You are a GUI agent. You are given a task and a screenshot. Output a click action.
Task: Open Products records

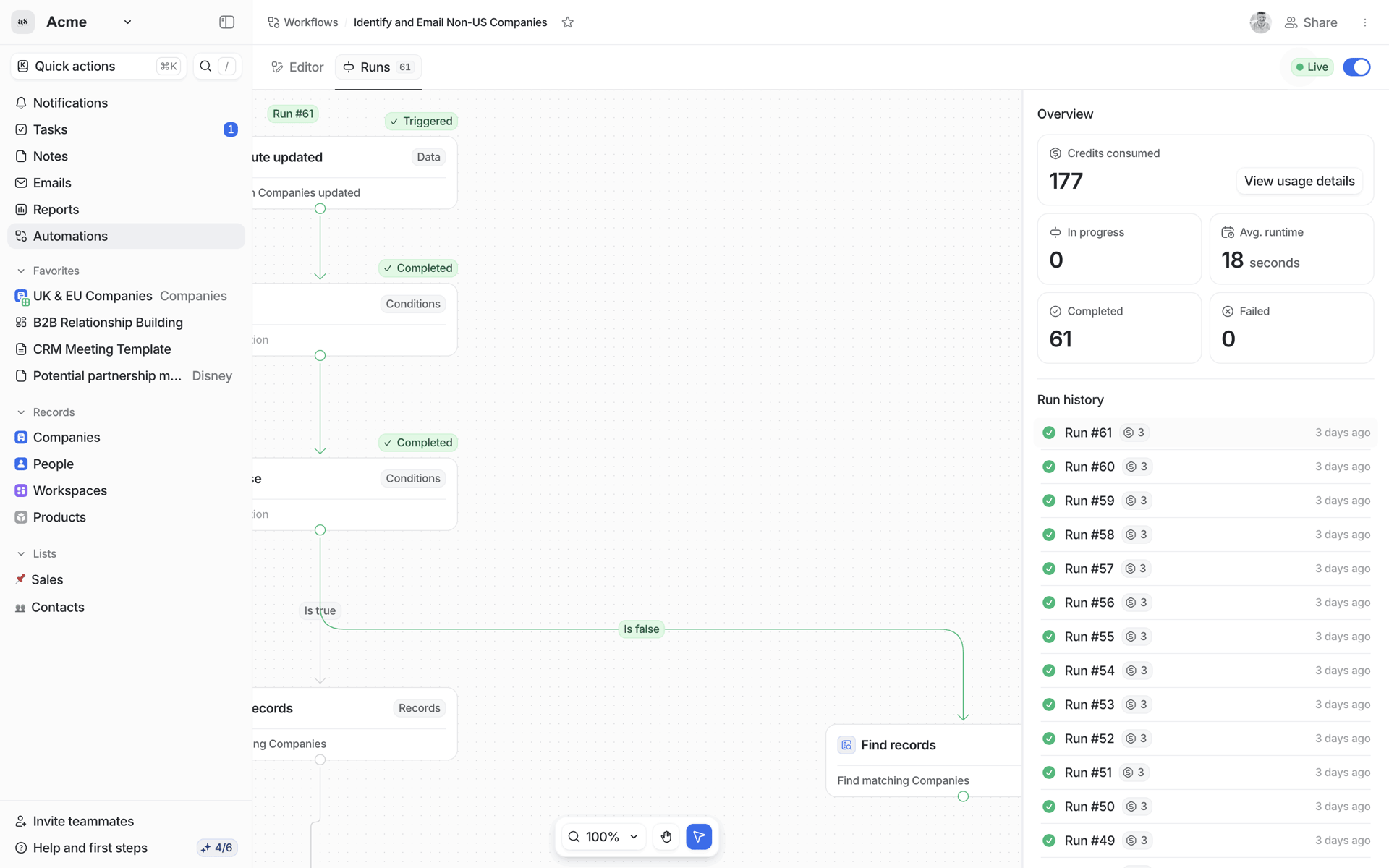(126, 517)
